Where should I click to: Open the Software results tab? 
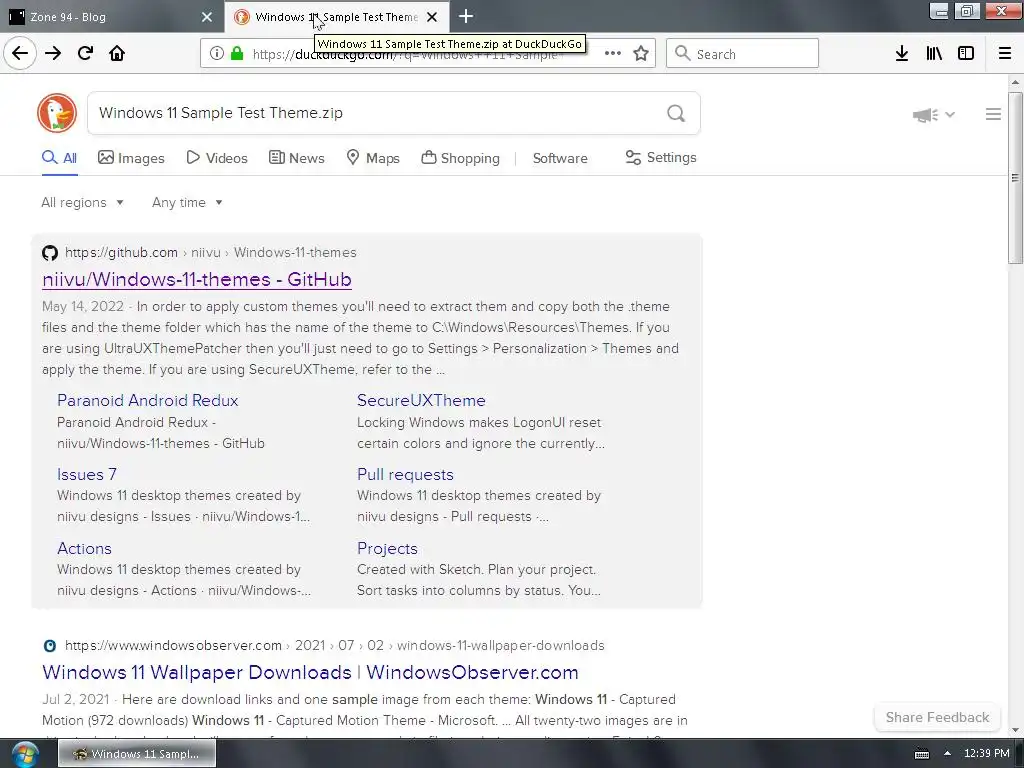(x=560, y=158)
